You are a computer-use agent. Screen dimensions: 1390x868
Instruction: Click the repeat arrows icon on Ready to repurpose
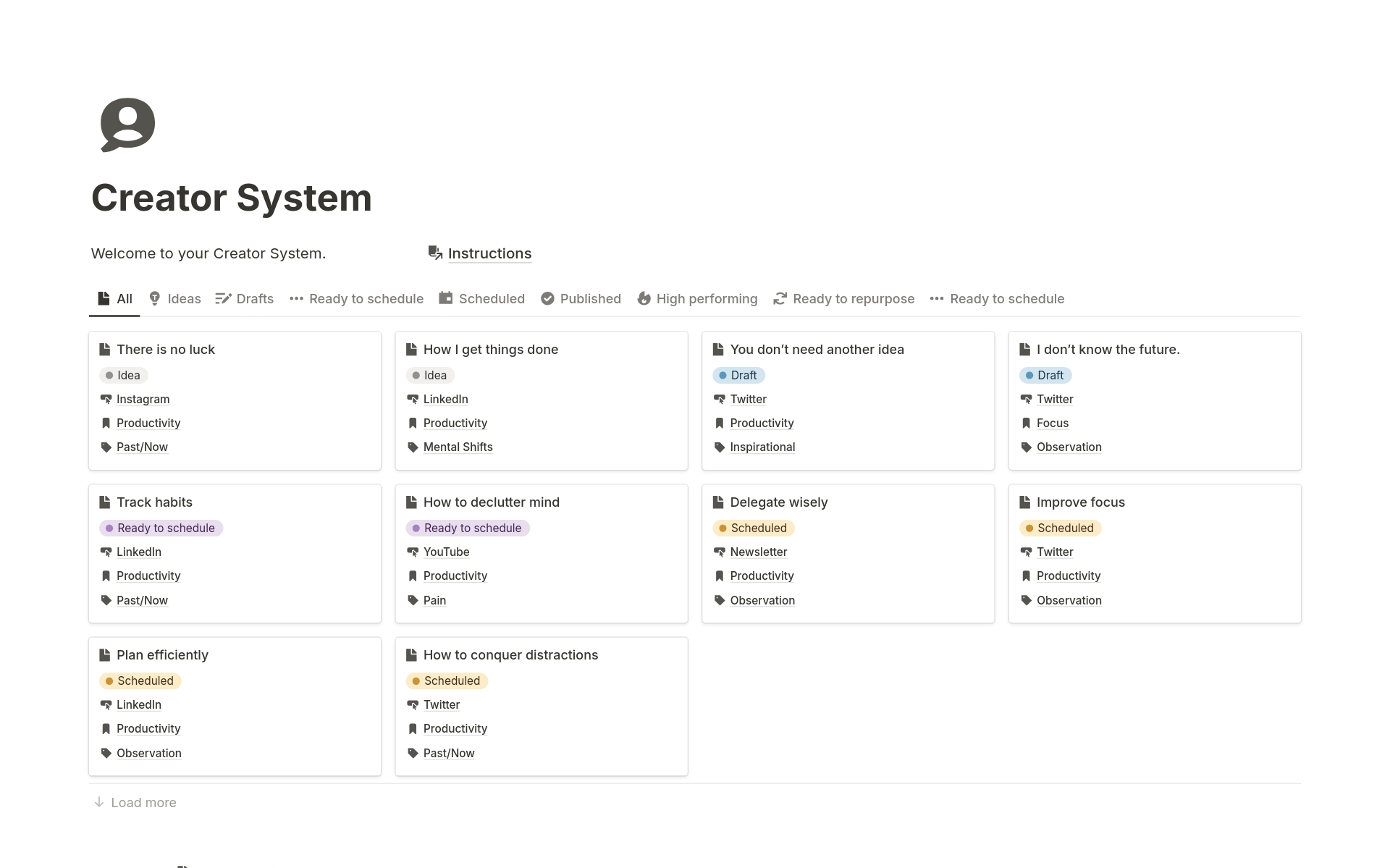[780, 298]
